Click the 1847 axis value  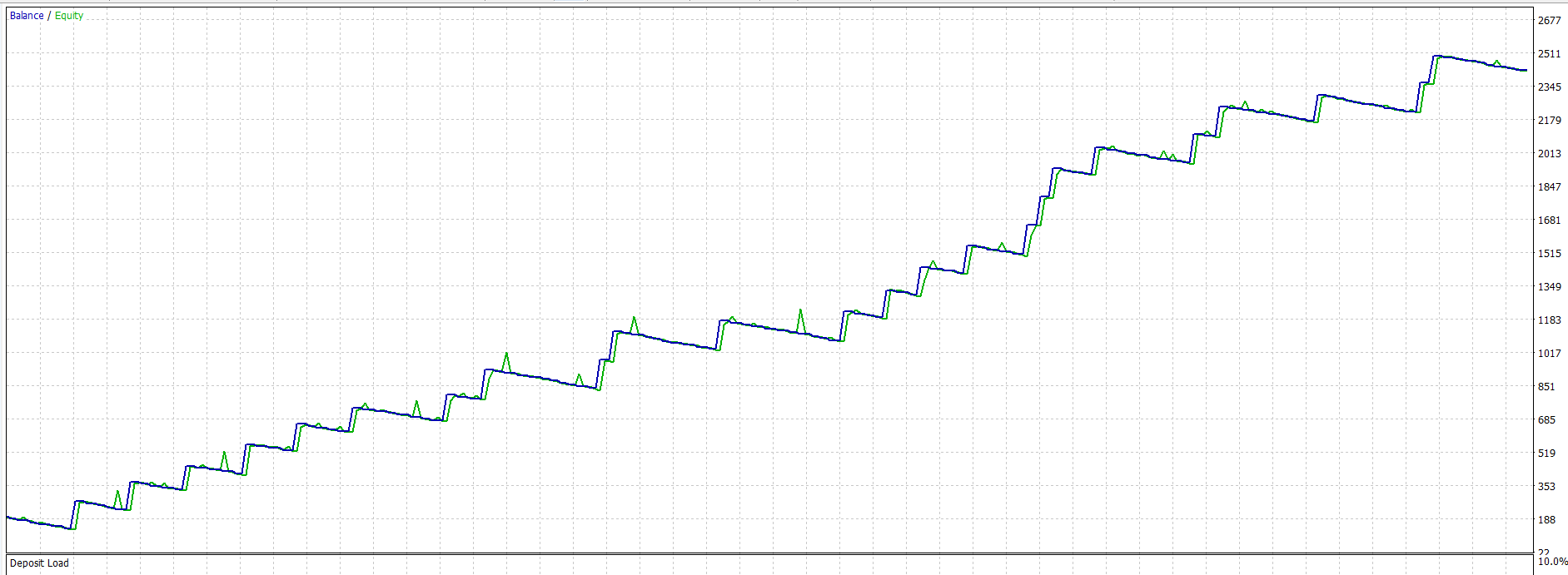1550,187
